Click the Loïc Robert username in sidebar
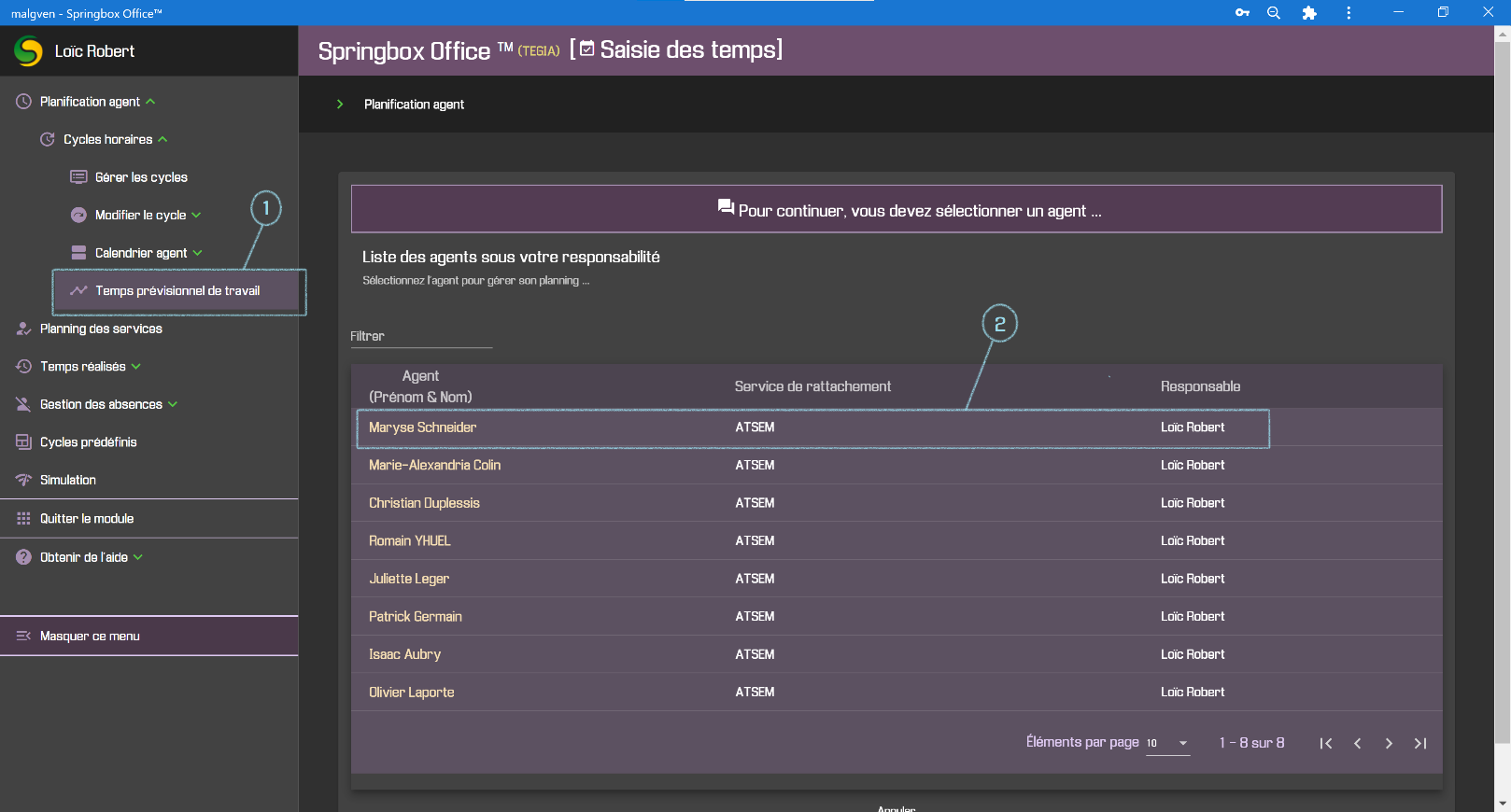The image size is (1511, 812). coord(94,51)
